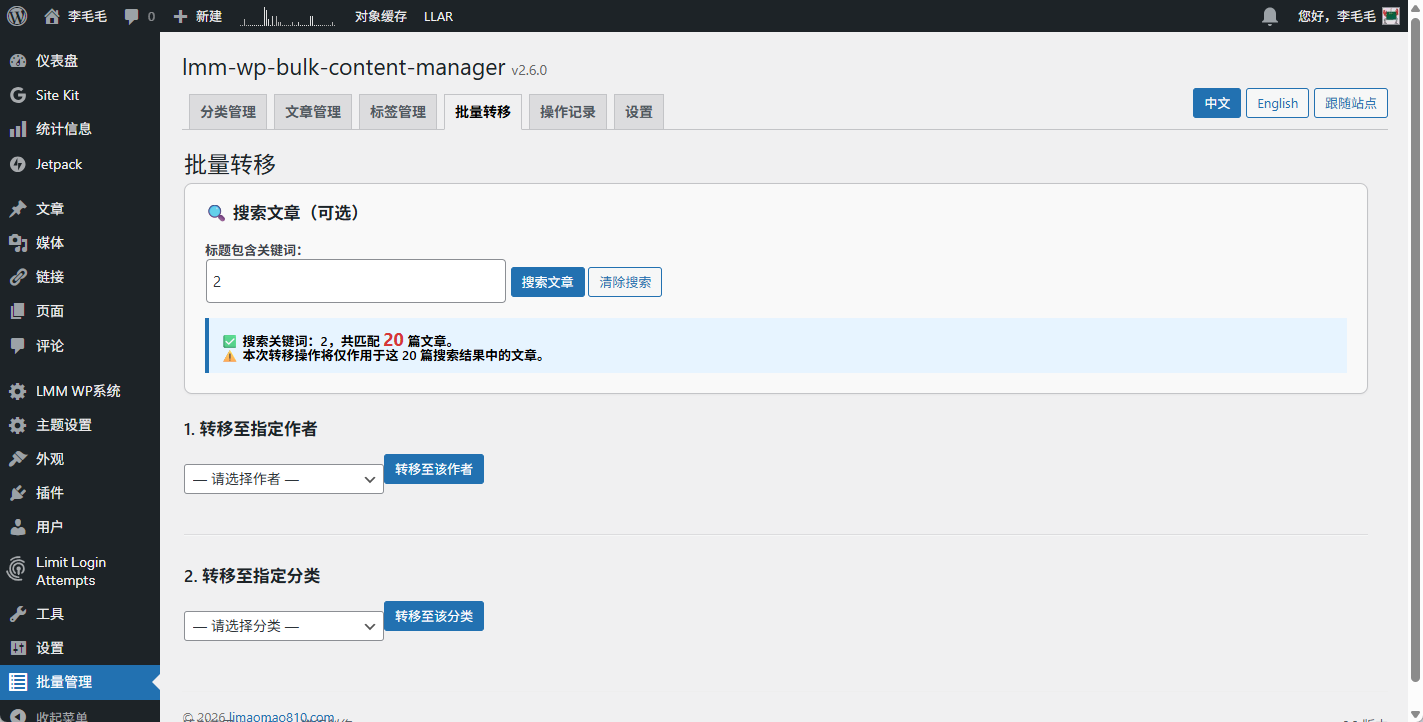Open the 新建 menu in admin bar
This screenshot has height=722, width=1423.
(x=198, y=16)
